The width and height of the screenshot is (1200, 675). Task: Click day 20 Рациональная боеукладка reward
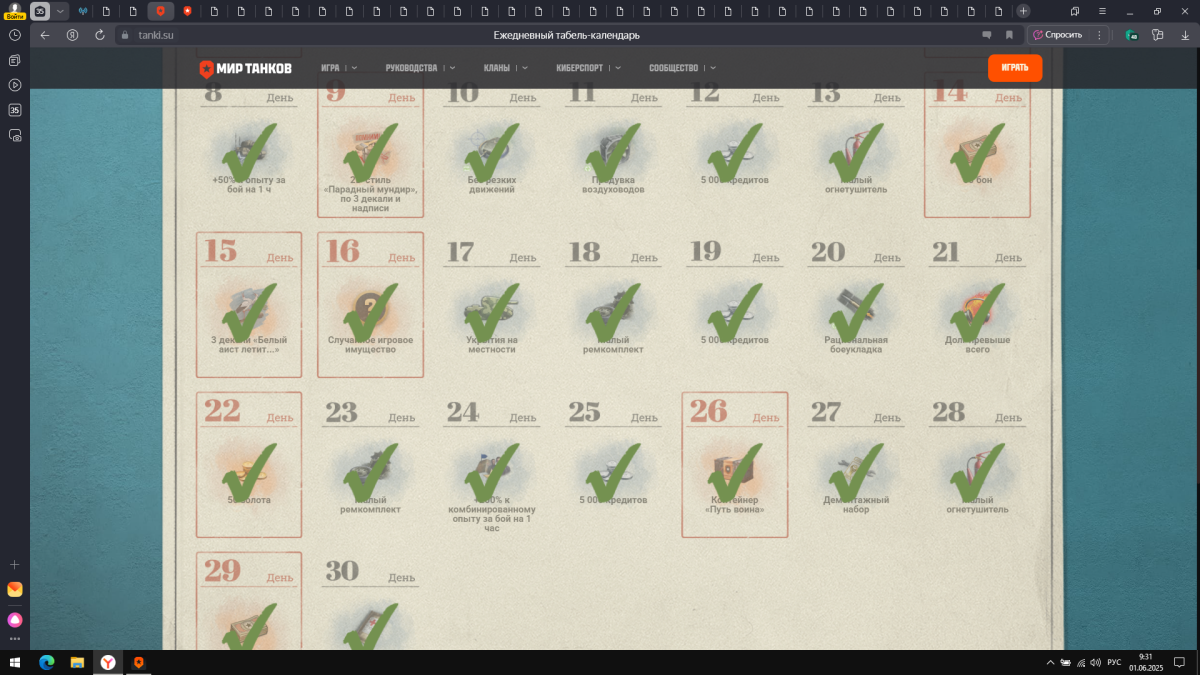[856, 305]
